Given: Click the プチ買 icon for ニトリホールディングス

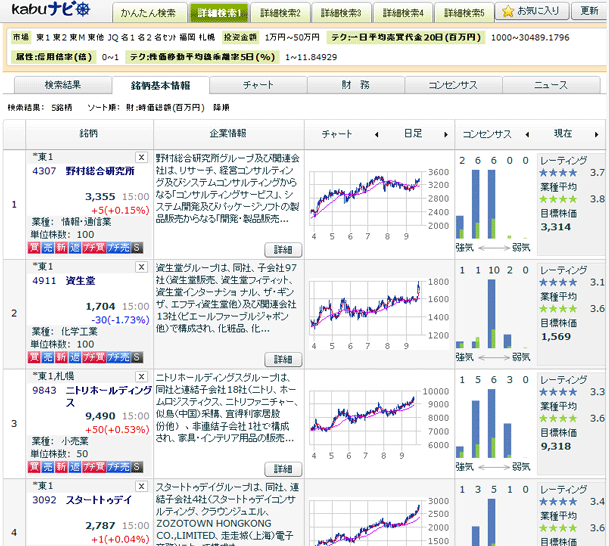Looking at the screenshot, I should point(93,467).
